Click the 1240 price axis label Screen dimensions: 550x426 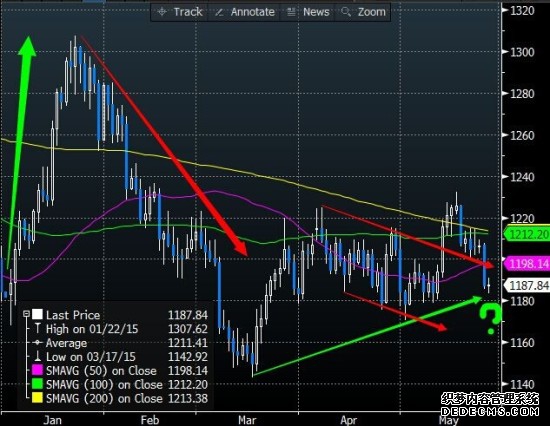pos(522,177)
